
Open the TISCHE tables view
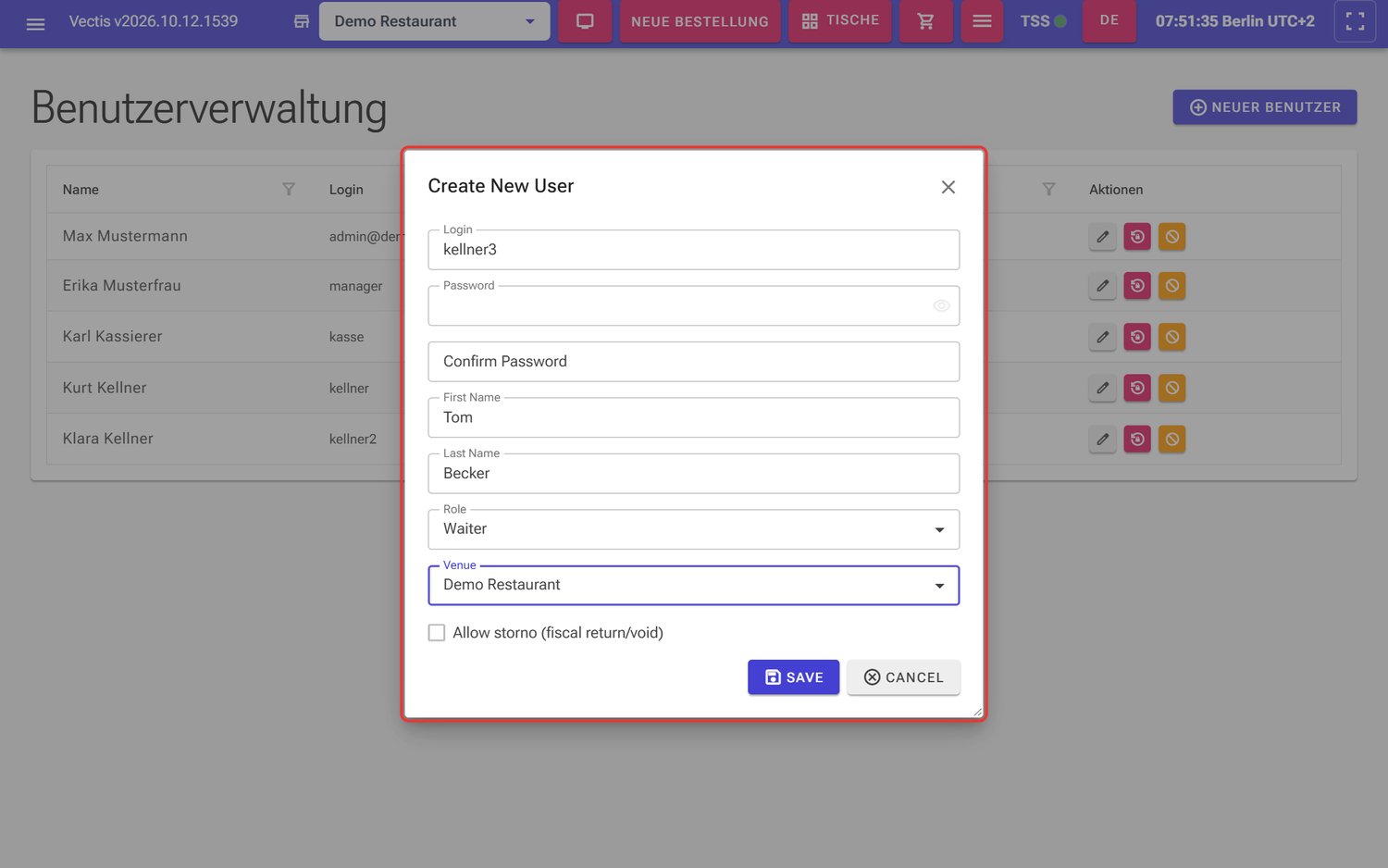(x=840, y=21)
